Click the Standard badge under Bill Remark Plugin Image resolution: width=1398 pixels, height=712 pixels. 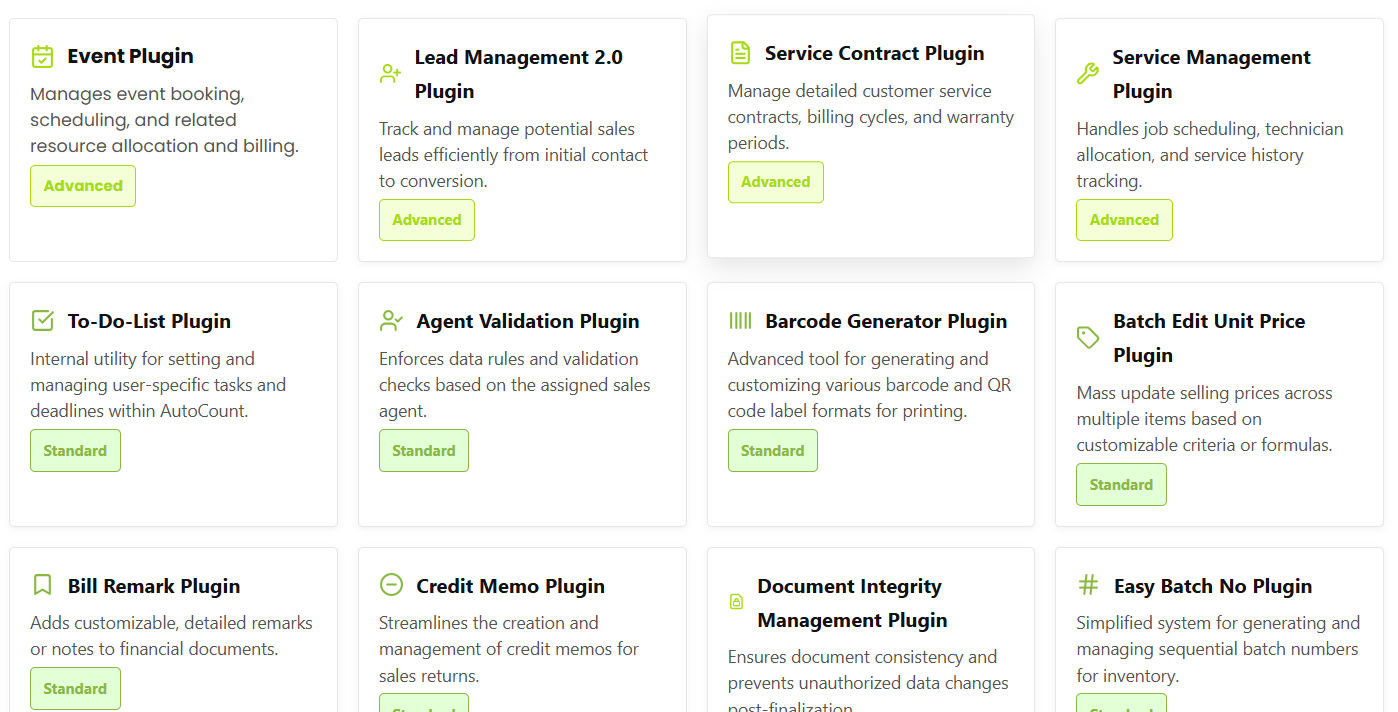[x=75, y=689]
